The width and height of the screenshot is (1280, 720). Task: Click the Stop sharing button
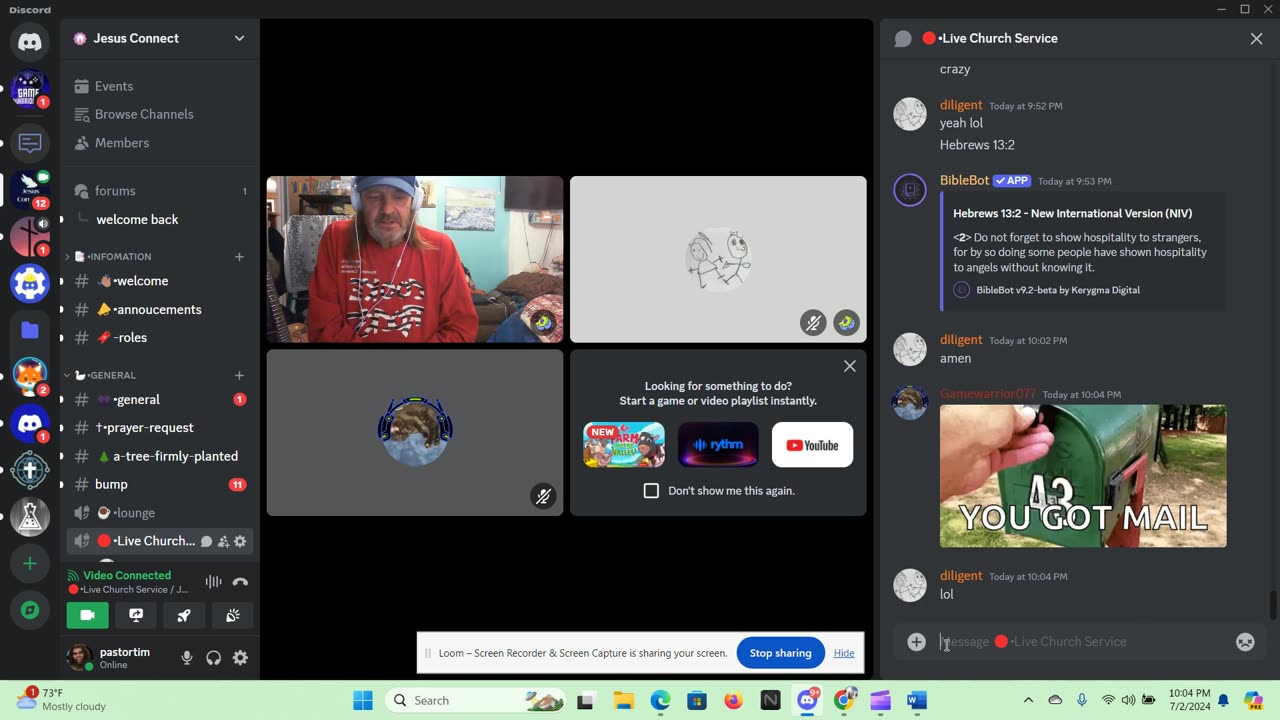point(780,653)
